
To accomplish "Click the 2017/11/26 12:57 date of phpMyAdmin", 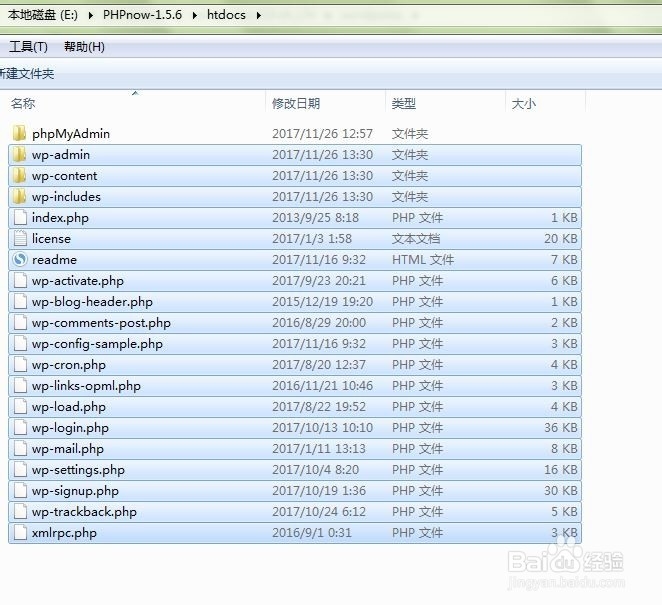I will click(x=322, y=134).
